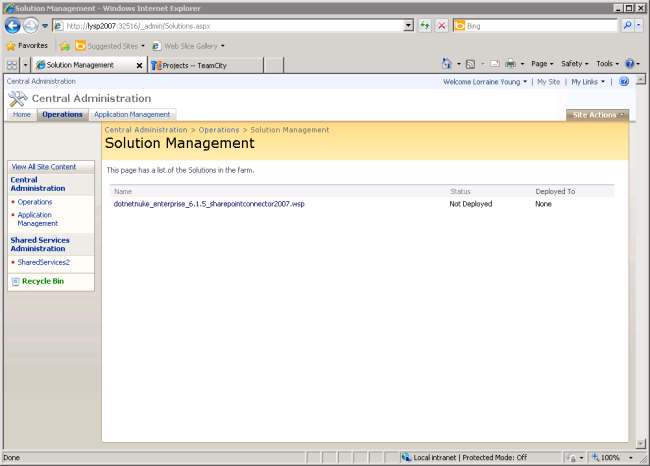Open the My Links dropdown

(x=588, y=82)
